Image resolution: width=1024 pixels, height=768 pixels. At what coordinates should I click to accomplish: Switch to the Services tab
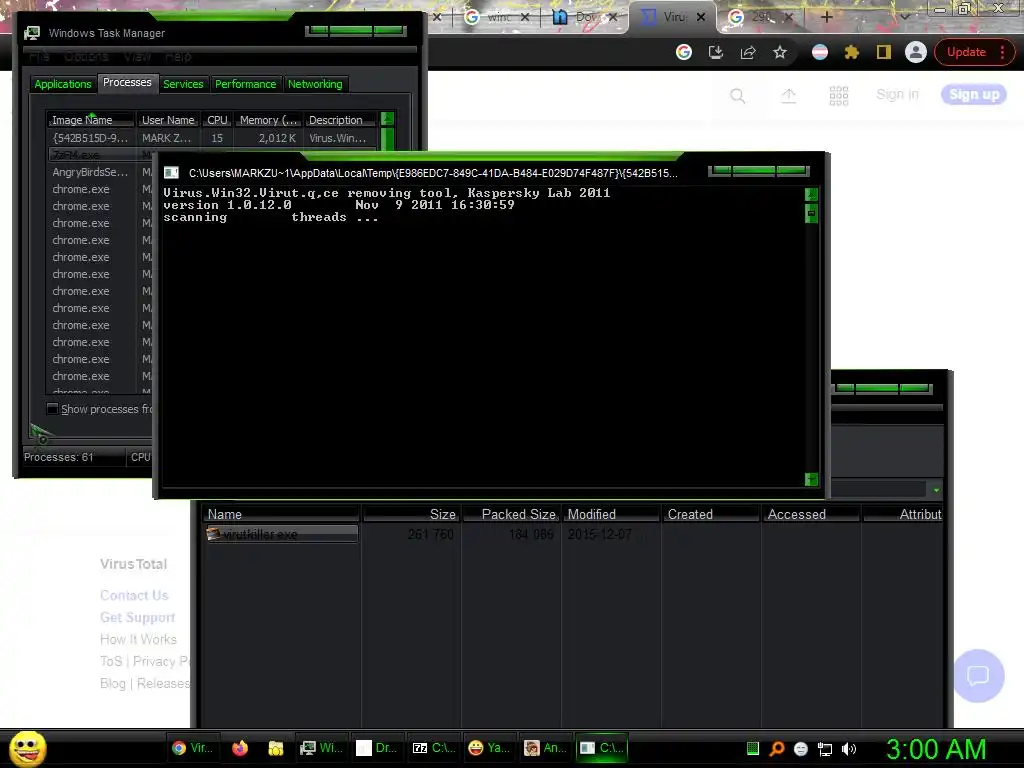tap(183, 84)
